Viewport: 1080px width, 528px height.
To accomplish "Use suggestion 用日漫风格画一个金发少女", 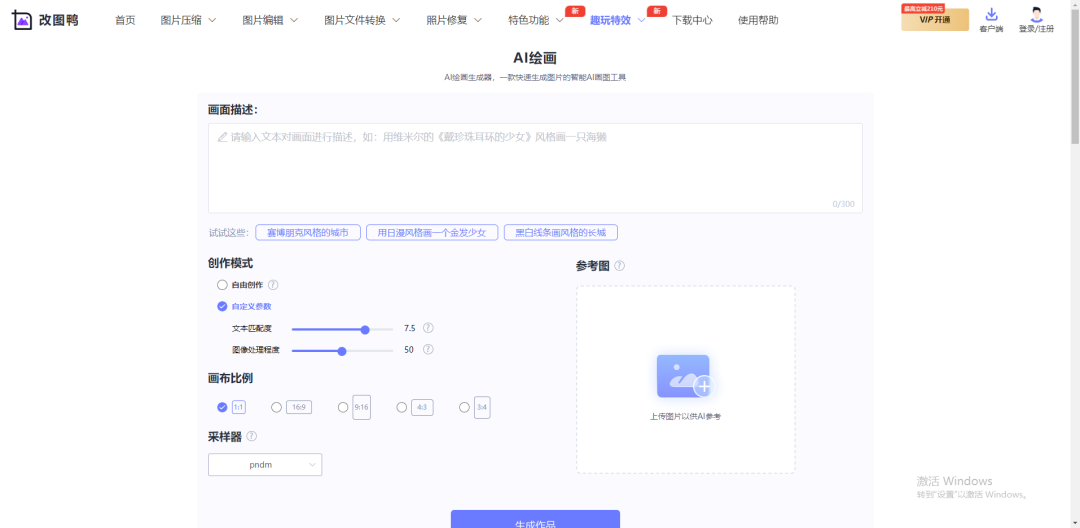I will 432,233.
